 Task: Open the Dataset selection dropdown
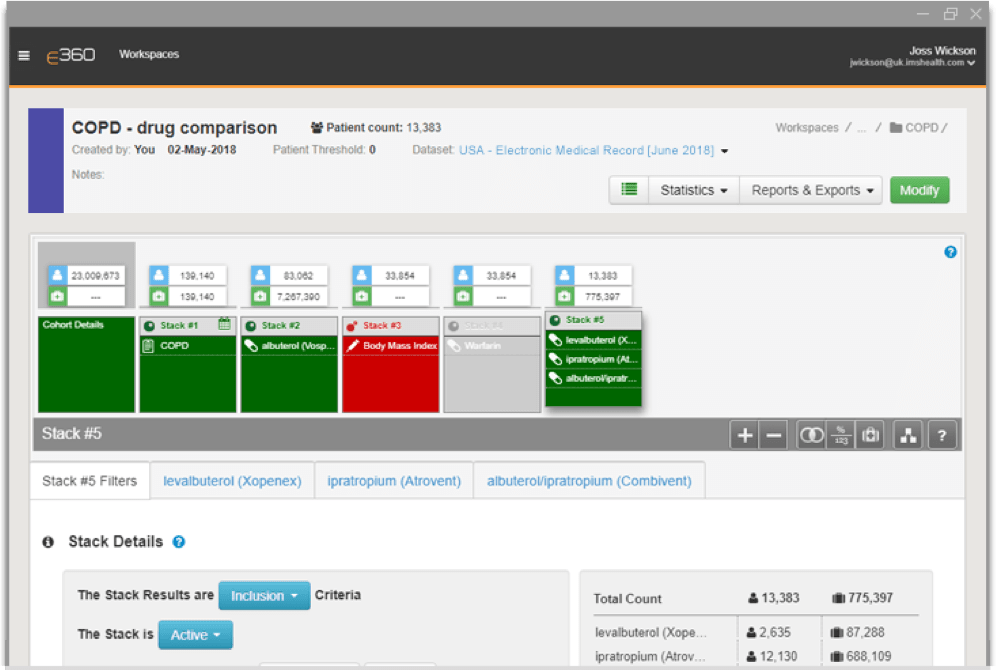724,151
